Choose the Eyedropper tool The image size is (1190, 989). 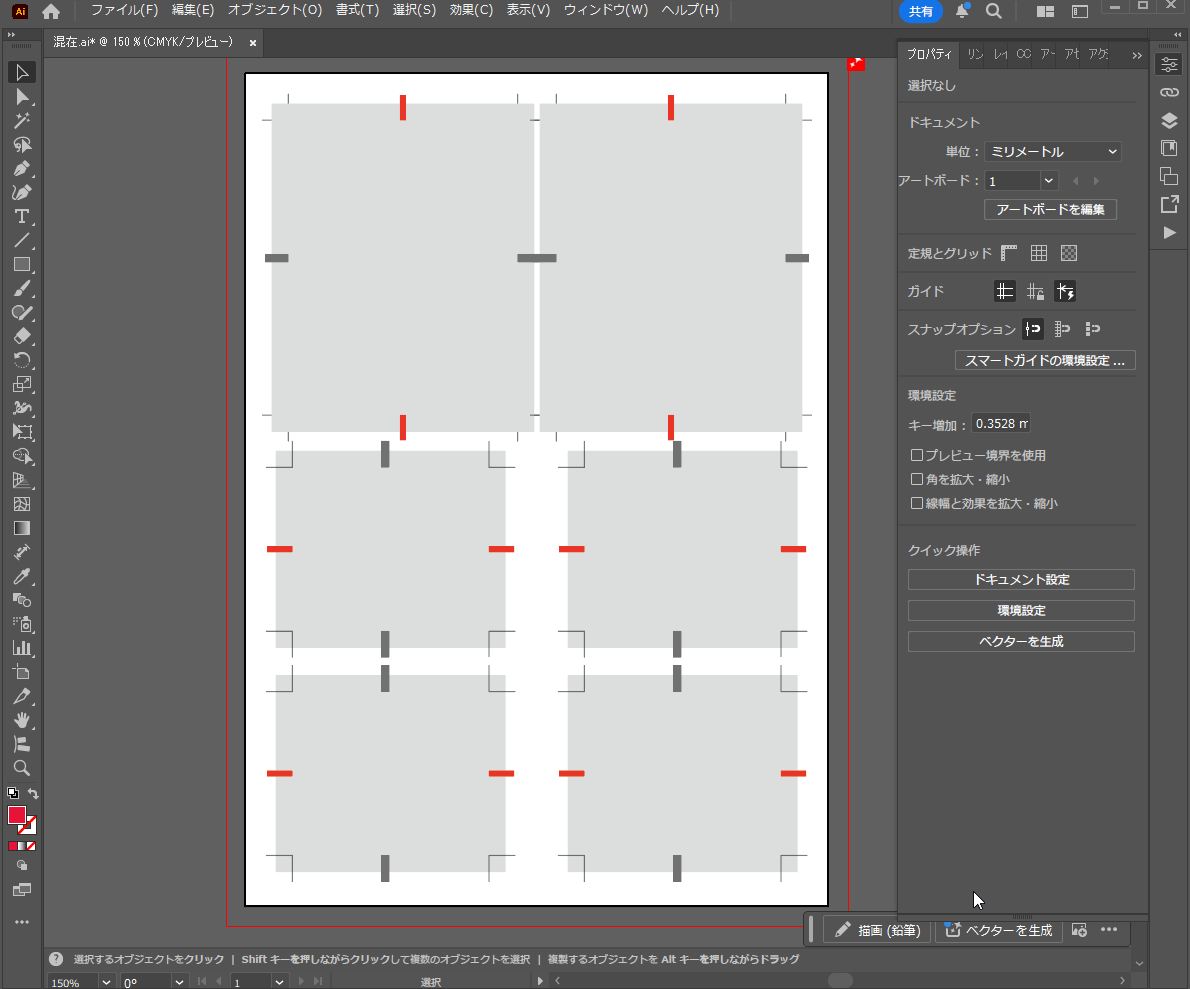point(21,577)
